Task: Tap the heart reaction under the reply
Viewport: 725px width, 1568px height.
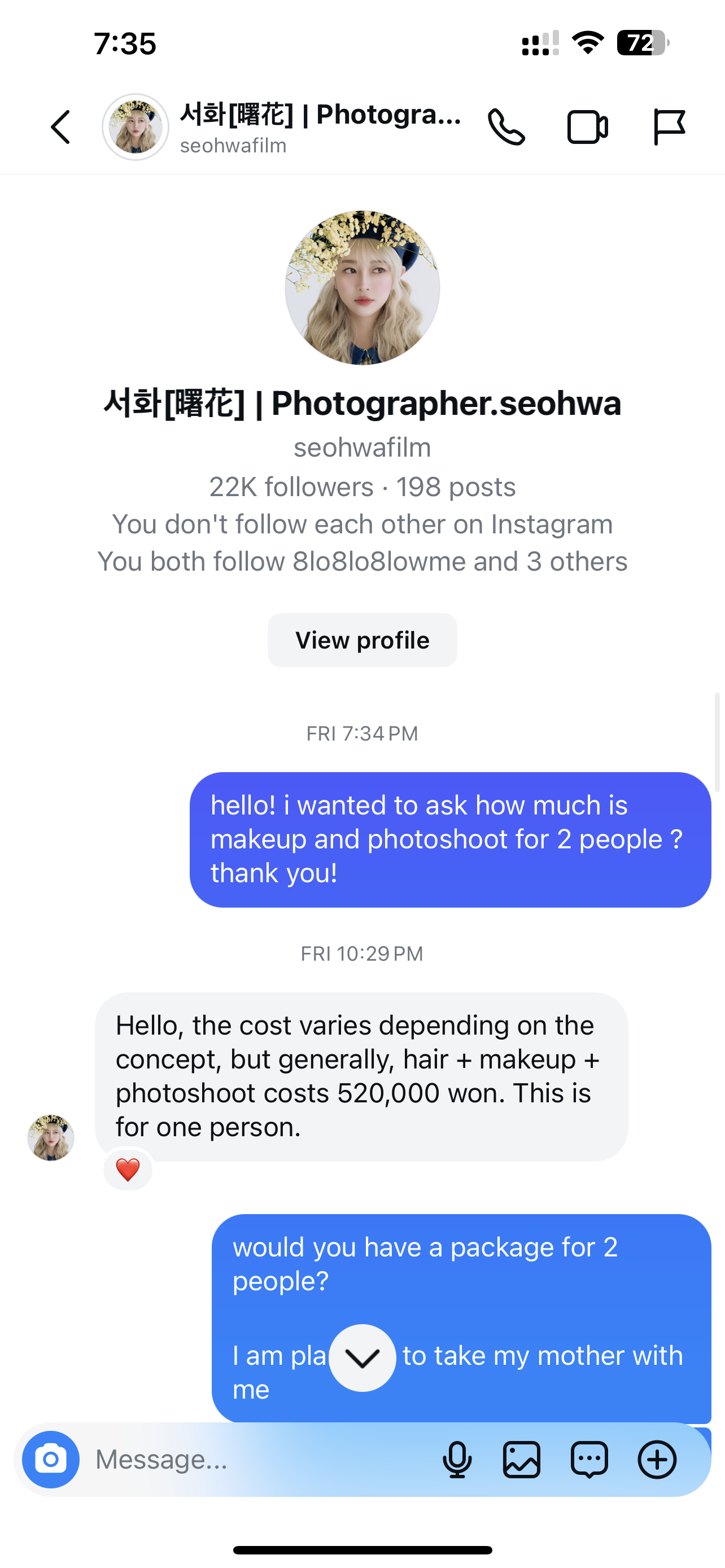Action: click(x=128, y=1170)
